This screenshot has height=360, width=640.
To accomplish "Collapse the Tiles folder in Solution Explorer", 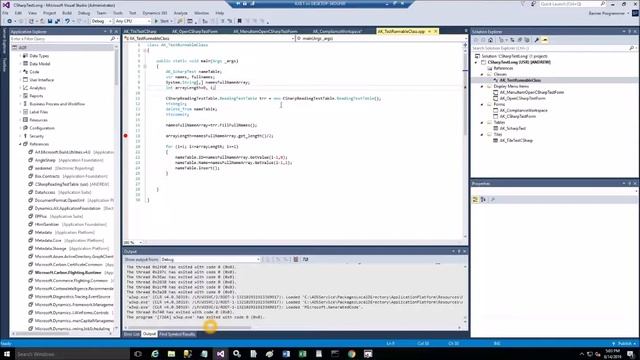I will [482, 134].
